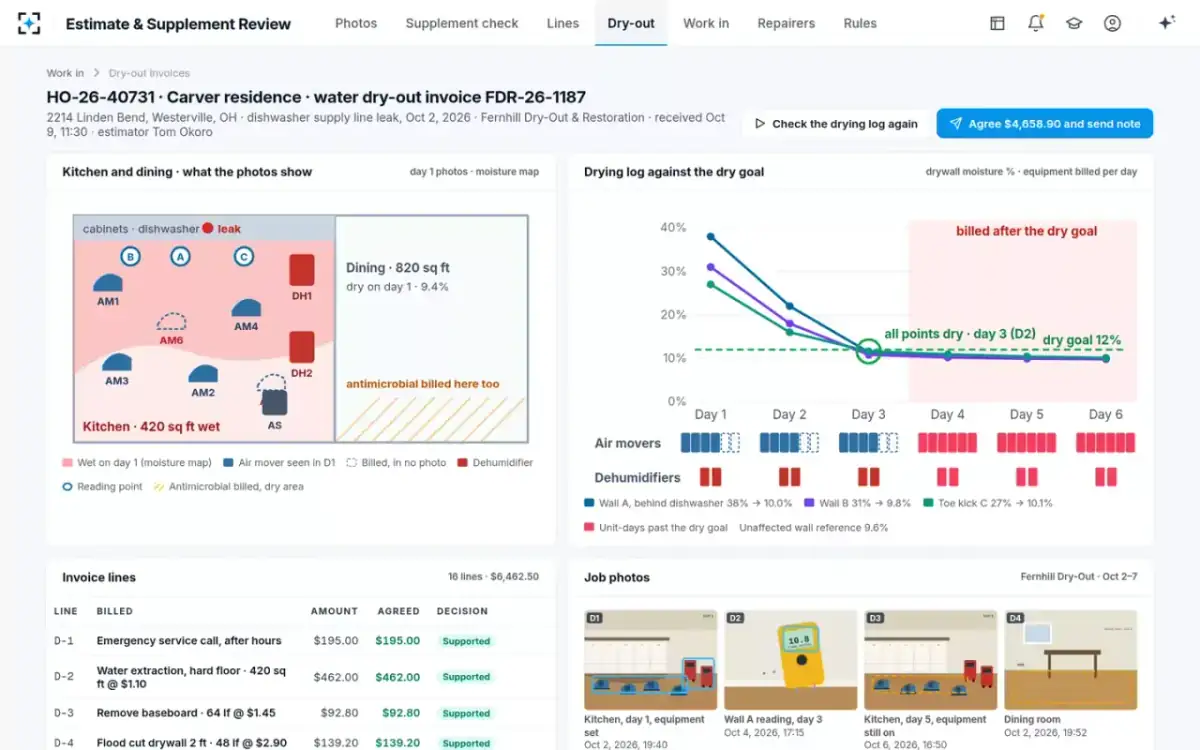Select air mover AM1 on the map
Image resolution: width=1200 pixels, height=750 pixels.
[x=108, y=283]
